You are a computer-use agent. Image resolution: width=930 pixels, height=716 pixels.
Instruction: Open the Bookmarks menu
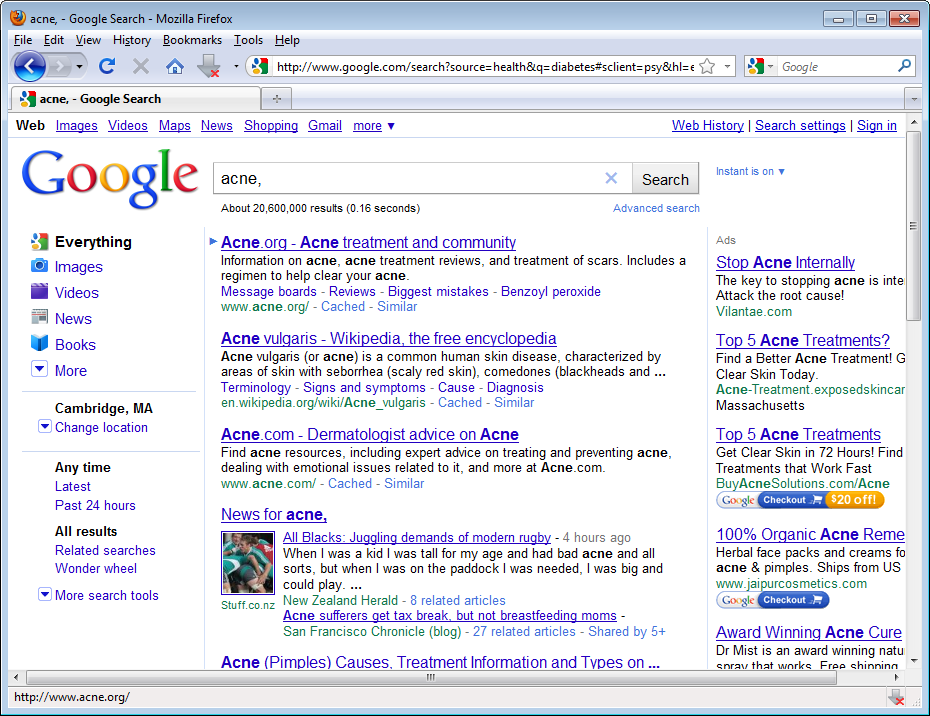tap(192, 40)
